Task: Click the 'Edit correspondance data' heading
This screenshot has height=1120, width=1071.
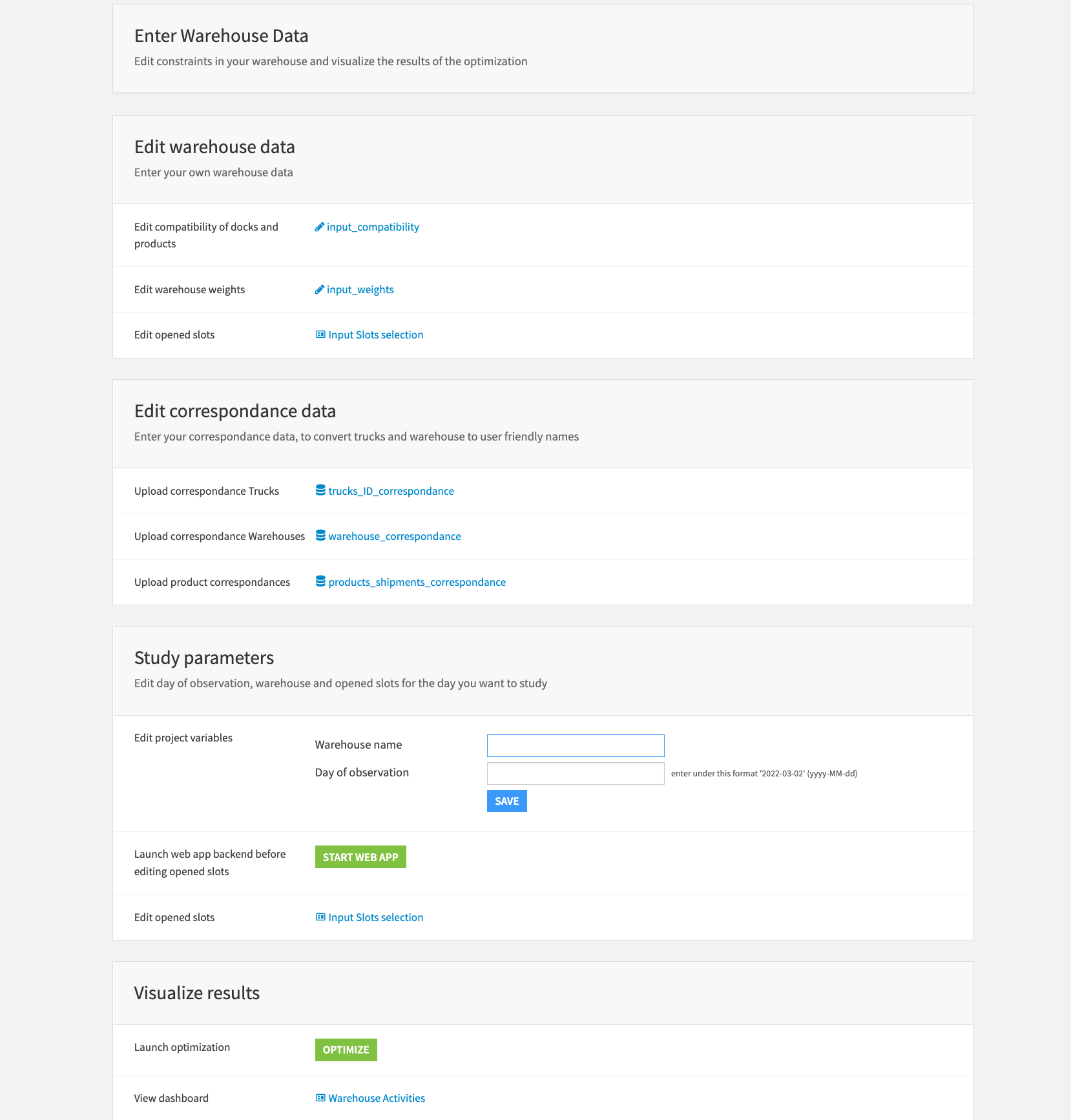Action: (235, 411)
